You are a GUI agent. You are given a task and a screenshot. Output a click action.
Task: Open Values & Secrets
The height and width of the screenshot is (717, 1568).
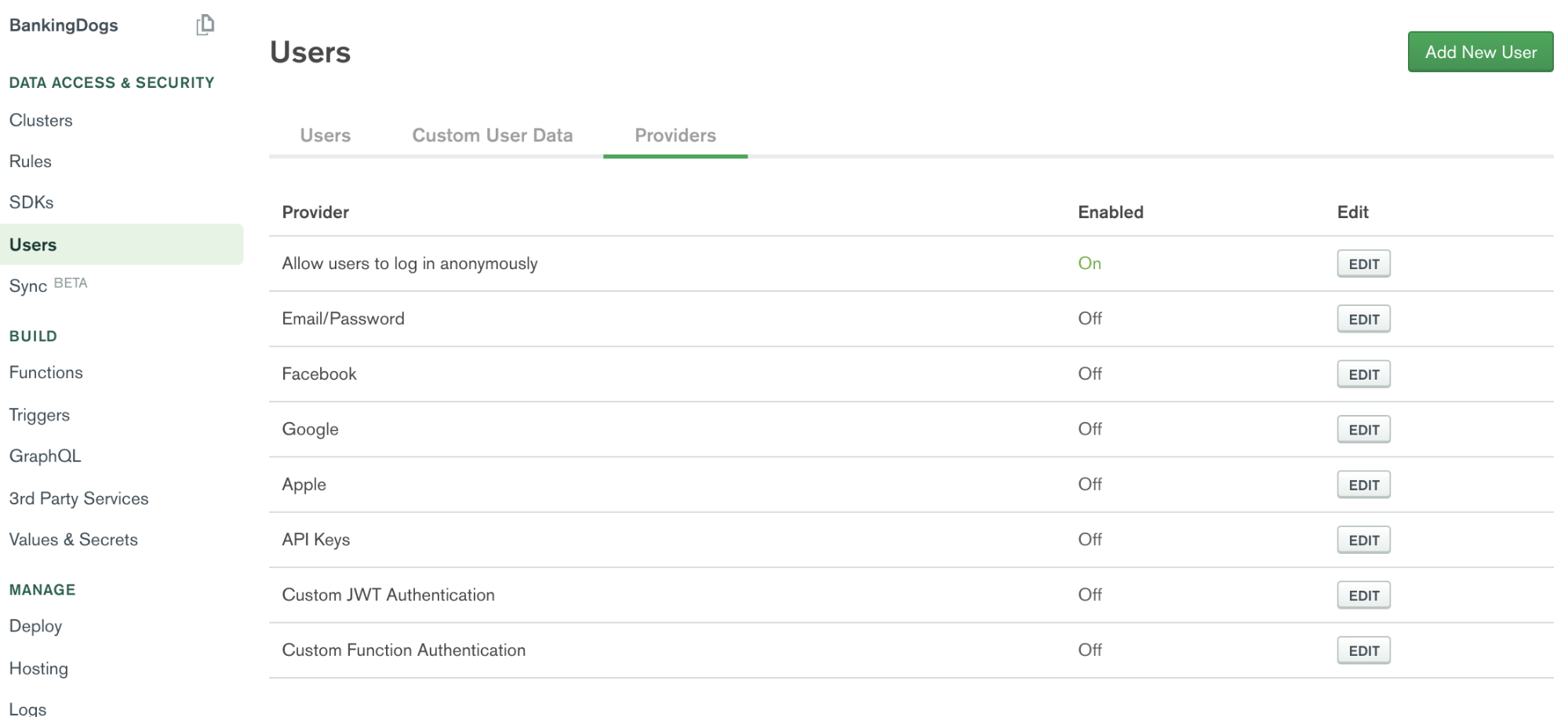[x=74, y=539]
